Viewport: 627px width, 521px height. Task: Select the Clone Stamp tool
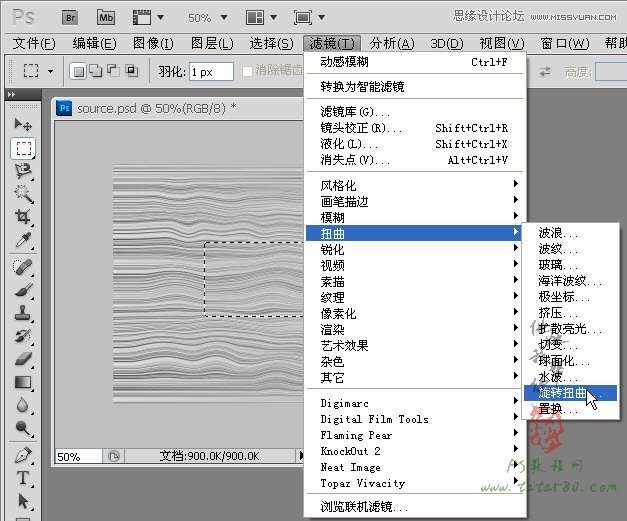[x=23, y=313]
